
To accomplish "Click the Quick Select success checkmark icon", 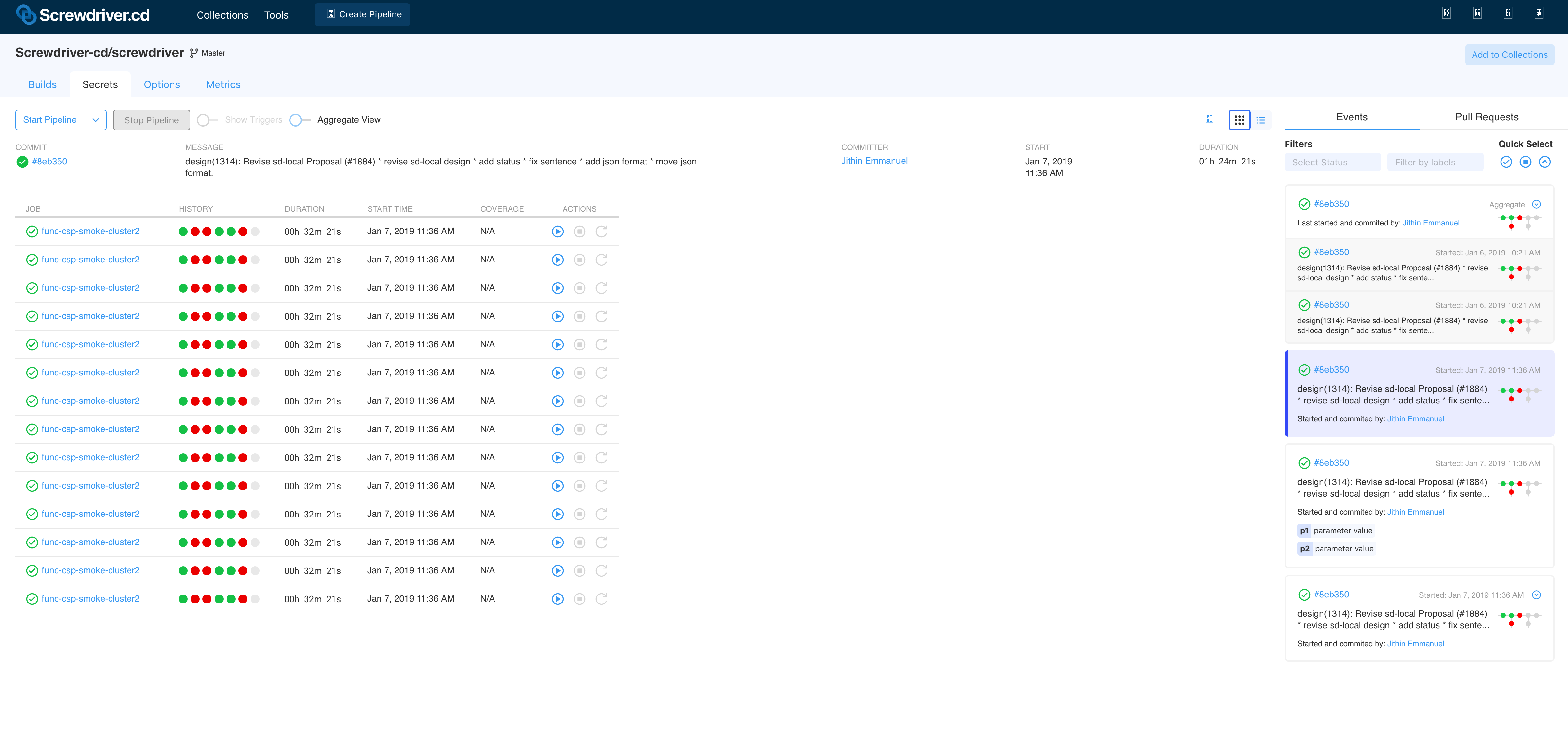I will coord(1506,162).
